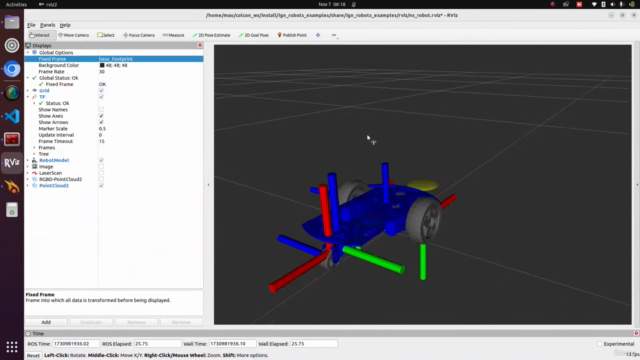Viewport: 640px width, 360px height.
Task: Open the Activities overview
Action: pyautogui.click(x=16, y=4)
